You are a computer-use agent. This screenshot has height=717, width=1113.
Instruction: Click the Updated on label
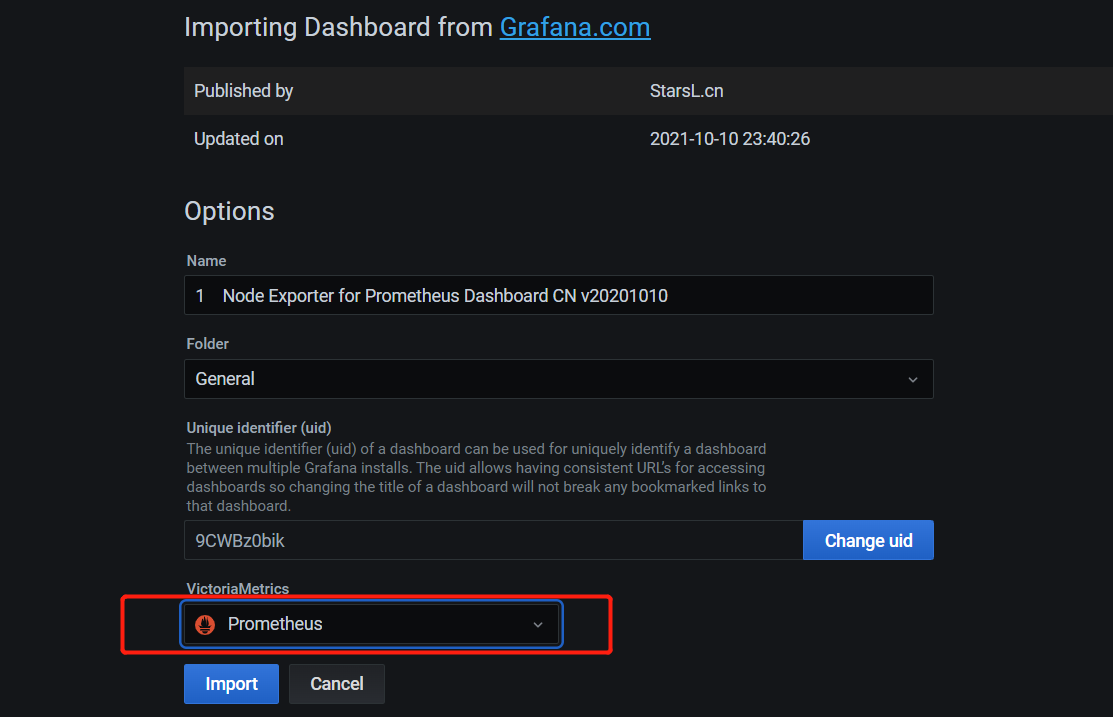click(x=238, y=138)
